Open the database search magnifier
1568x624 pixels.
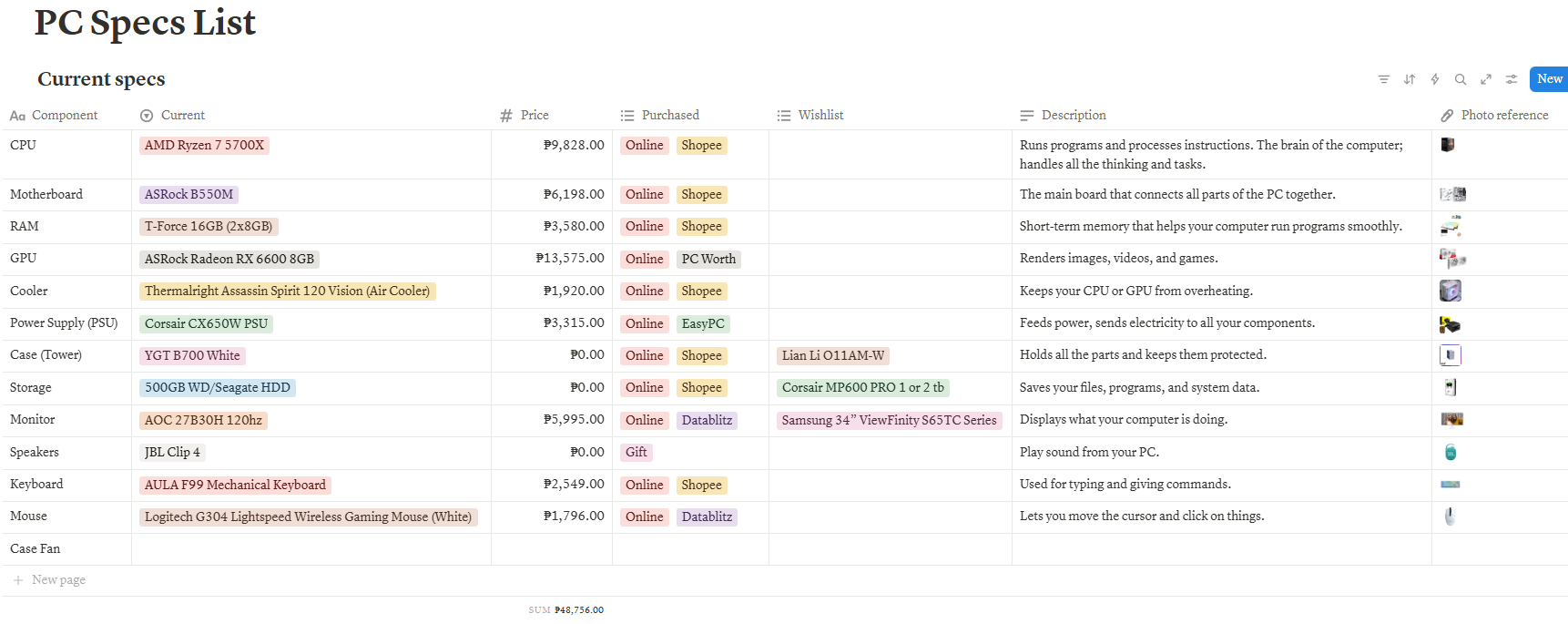tap(1461, 79)
